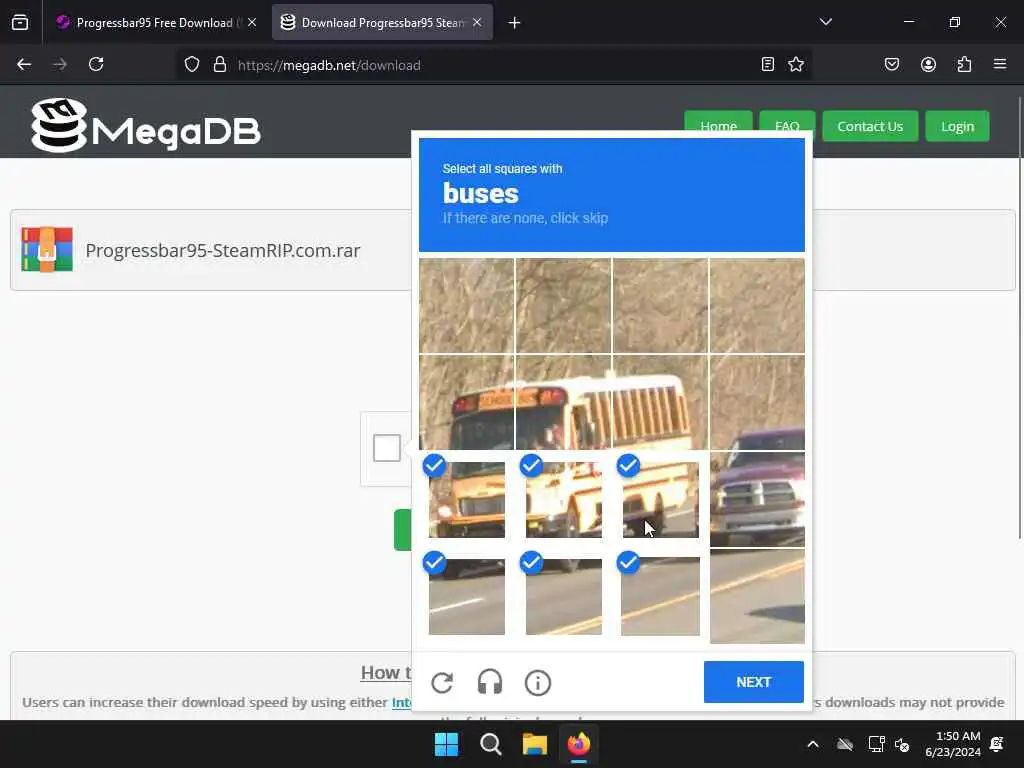Go back to previous page
Screen dimensions: 1024x768
[24, 65]
